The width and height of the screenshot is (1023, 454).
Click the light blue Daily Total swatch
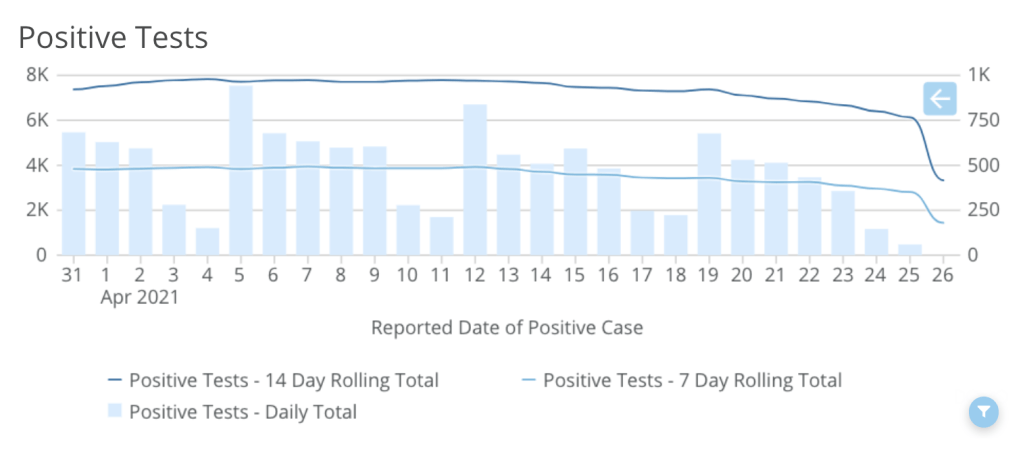click(114, 411)
